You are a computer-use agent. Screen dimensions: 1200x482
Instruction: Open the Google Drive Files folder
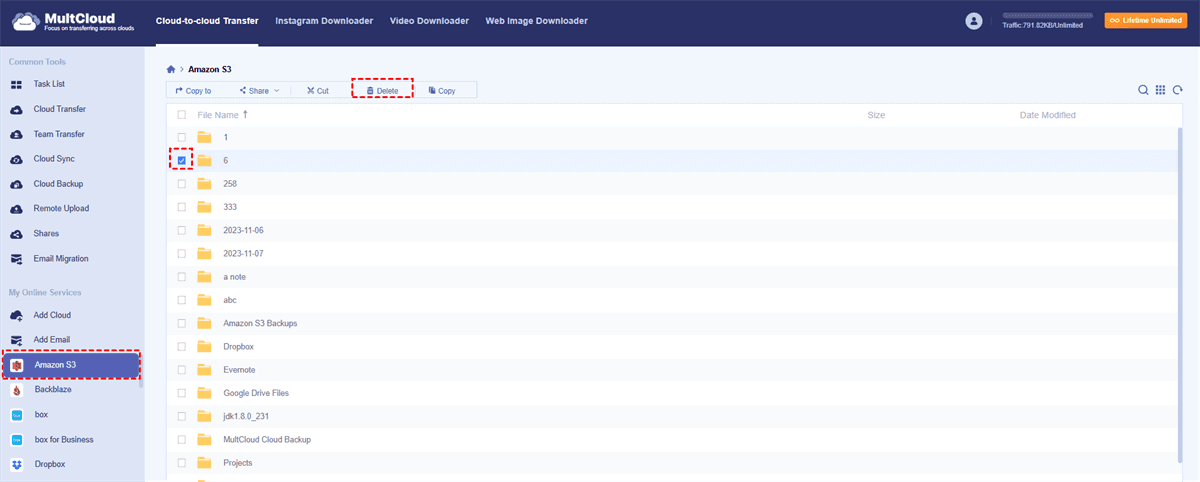(x=256, y=393)
